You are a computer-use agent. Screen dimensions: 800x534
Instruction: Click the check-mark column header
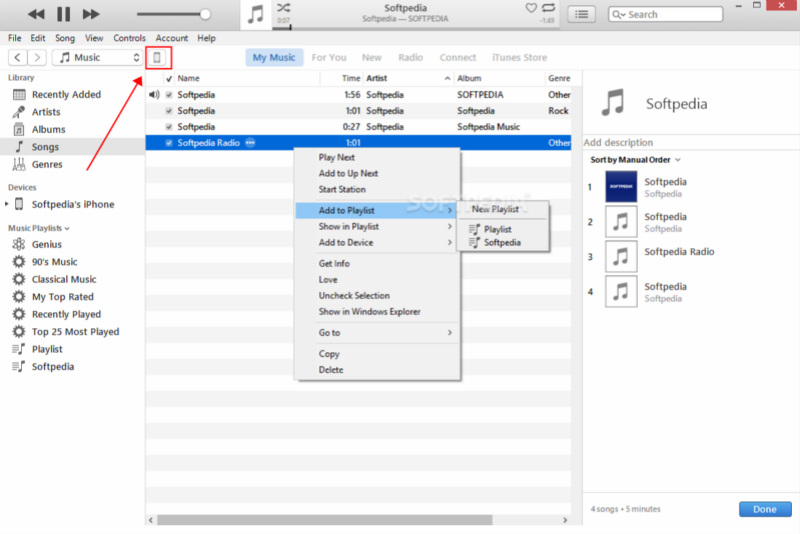click(x=169, y=79)
